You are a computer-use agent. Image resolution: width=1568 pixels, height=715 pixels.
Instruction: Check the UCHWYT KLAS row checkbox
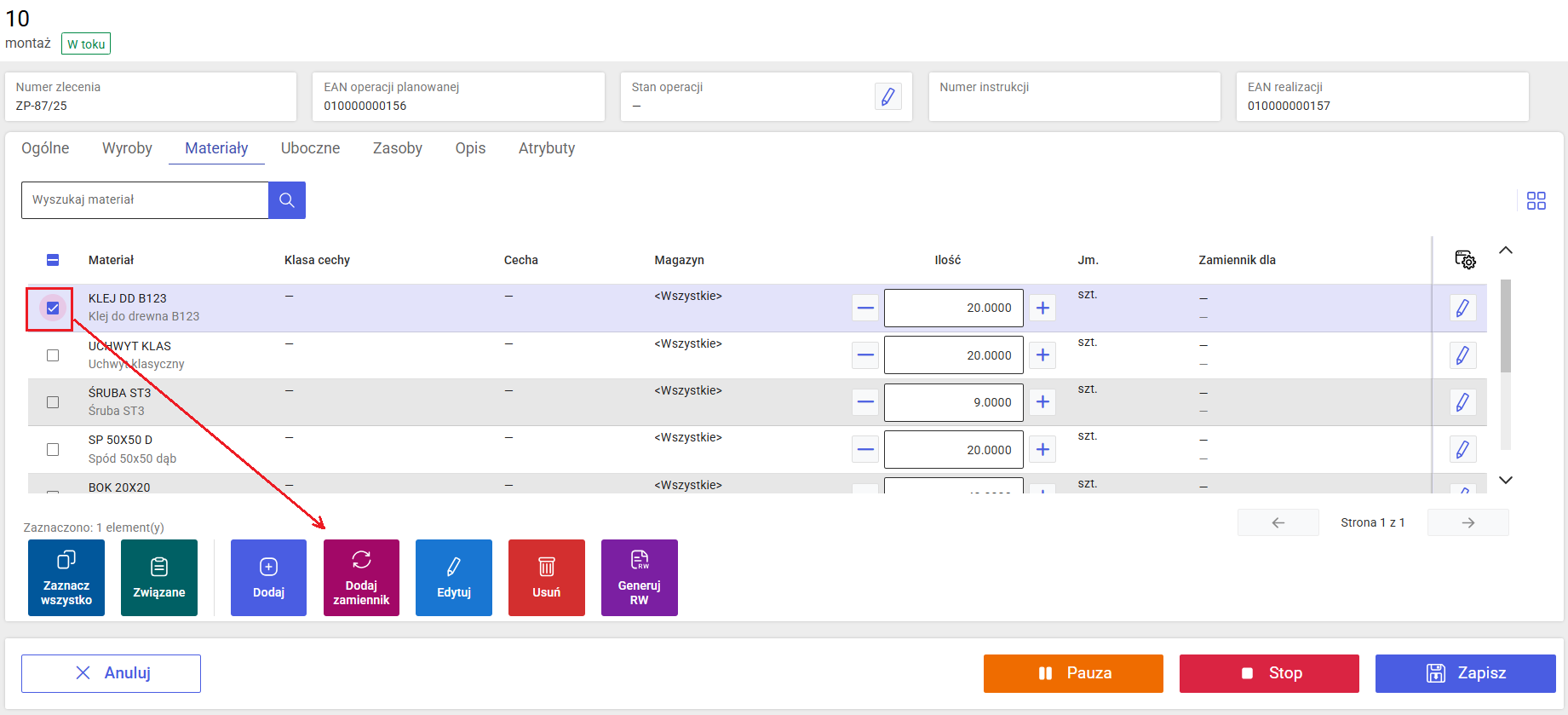point(53,355)
